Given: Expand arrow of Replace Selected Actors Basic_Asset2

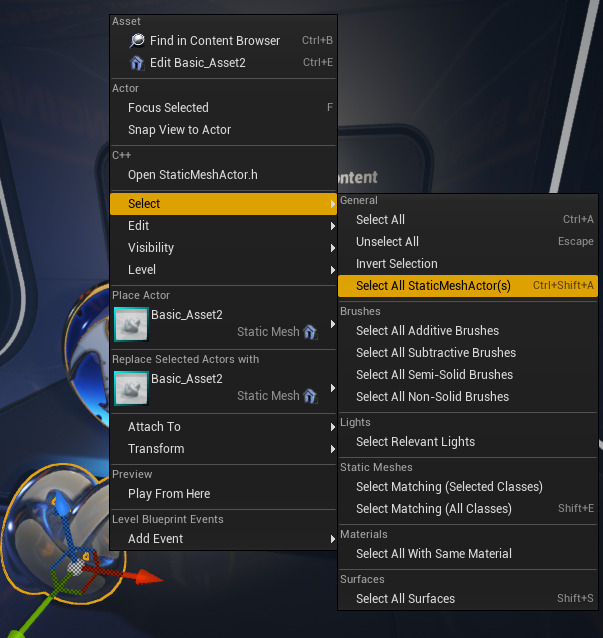Looking at the screenshot, I should click(333, 388).
